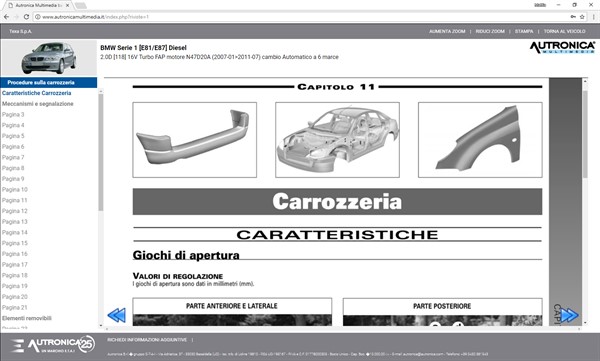This screenshot has height=361, width=600.
Task: Select STAMPA to print the page
Action: 524,31
